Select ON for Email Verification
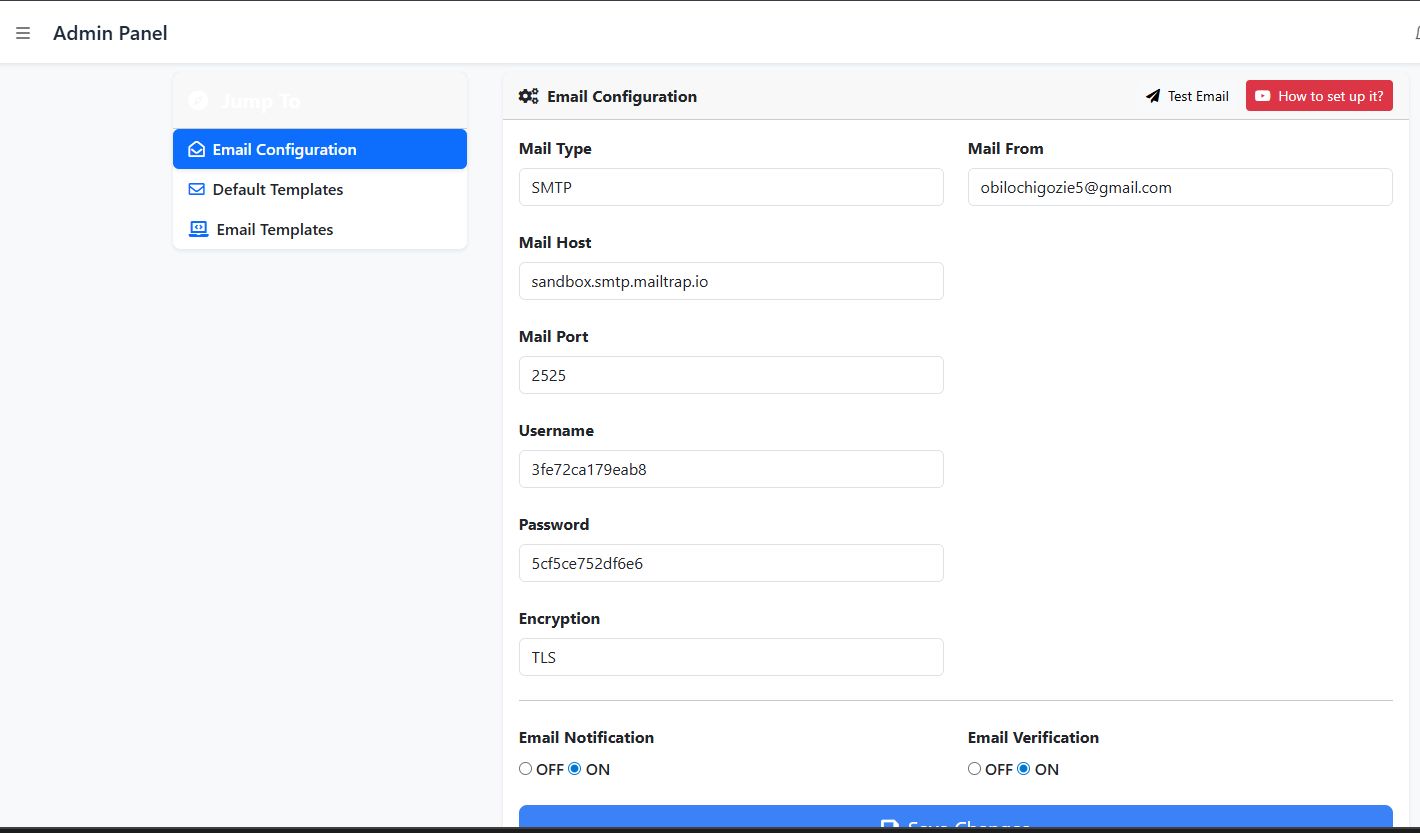The height and width of the screenshot is (833, 1420). point(1023,769)
